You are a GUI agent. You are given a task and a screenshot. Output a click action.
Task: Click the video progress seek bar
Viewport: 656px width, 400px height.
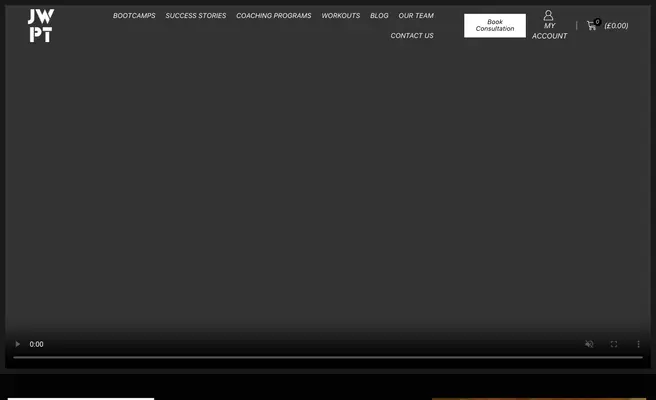pyautogui.click(x=328, y=357)
